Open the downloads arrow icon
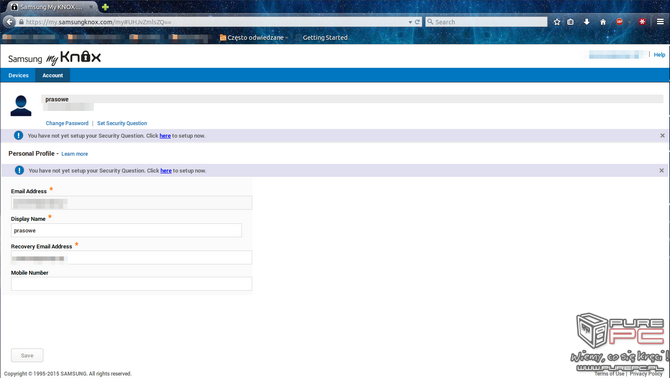This screenshot has width=670, height=378. pos(587,22)
